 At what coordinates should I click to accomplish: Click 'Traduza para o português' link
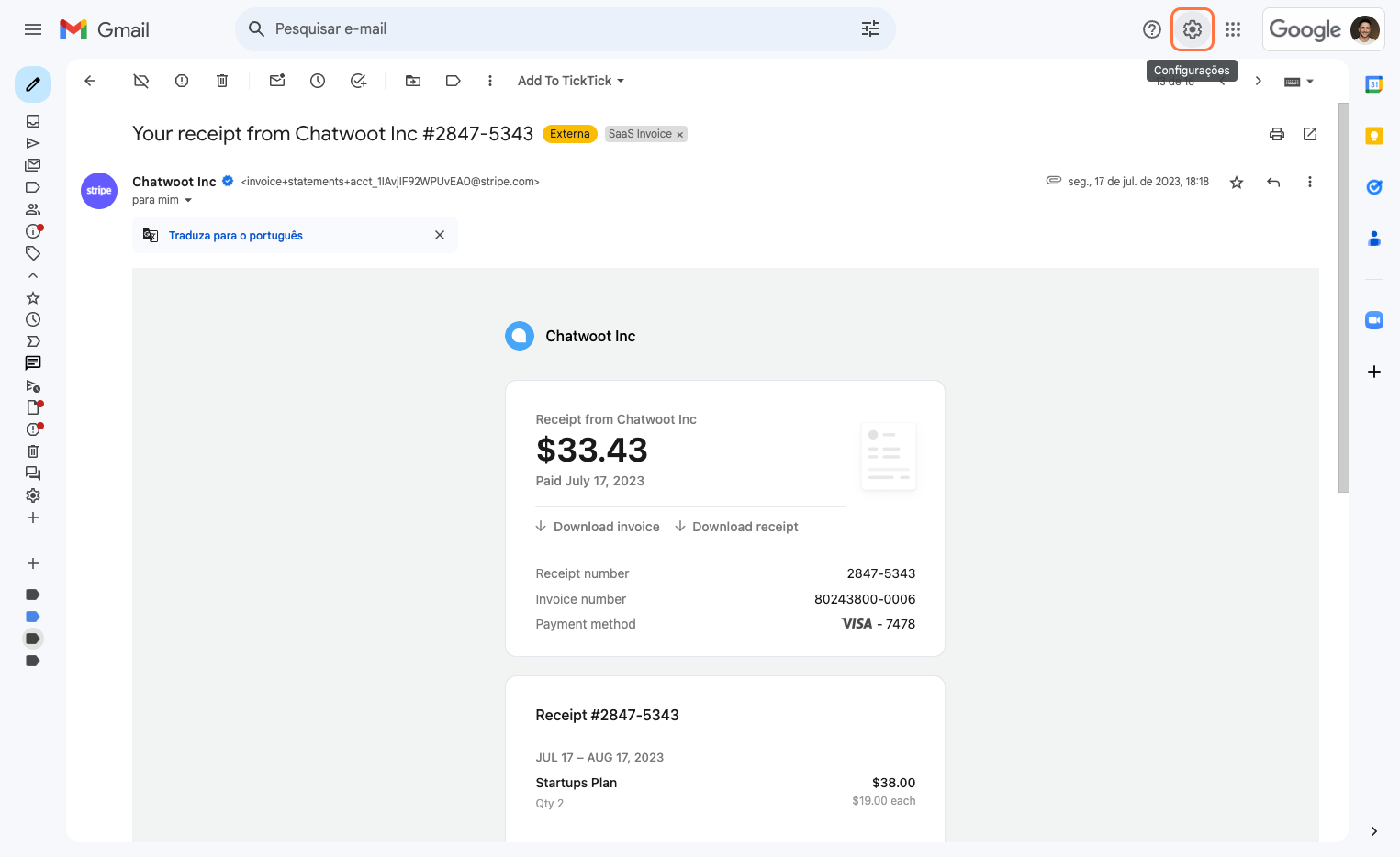click(236, 236)
